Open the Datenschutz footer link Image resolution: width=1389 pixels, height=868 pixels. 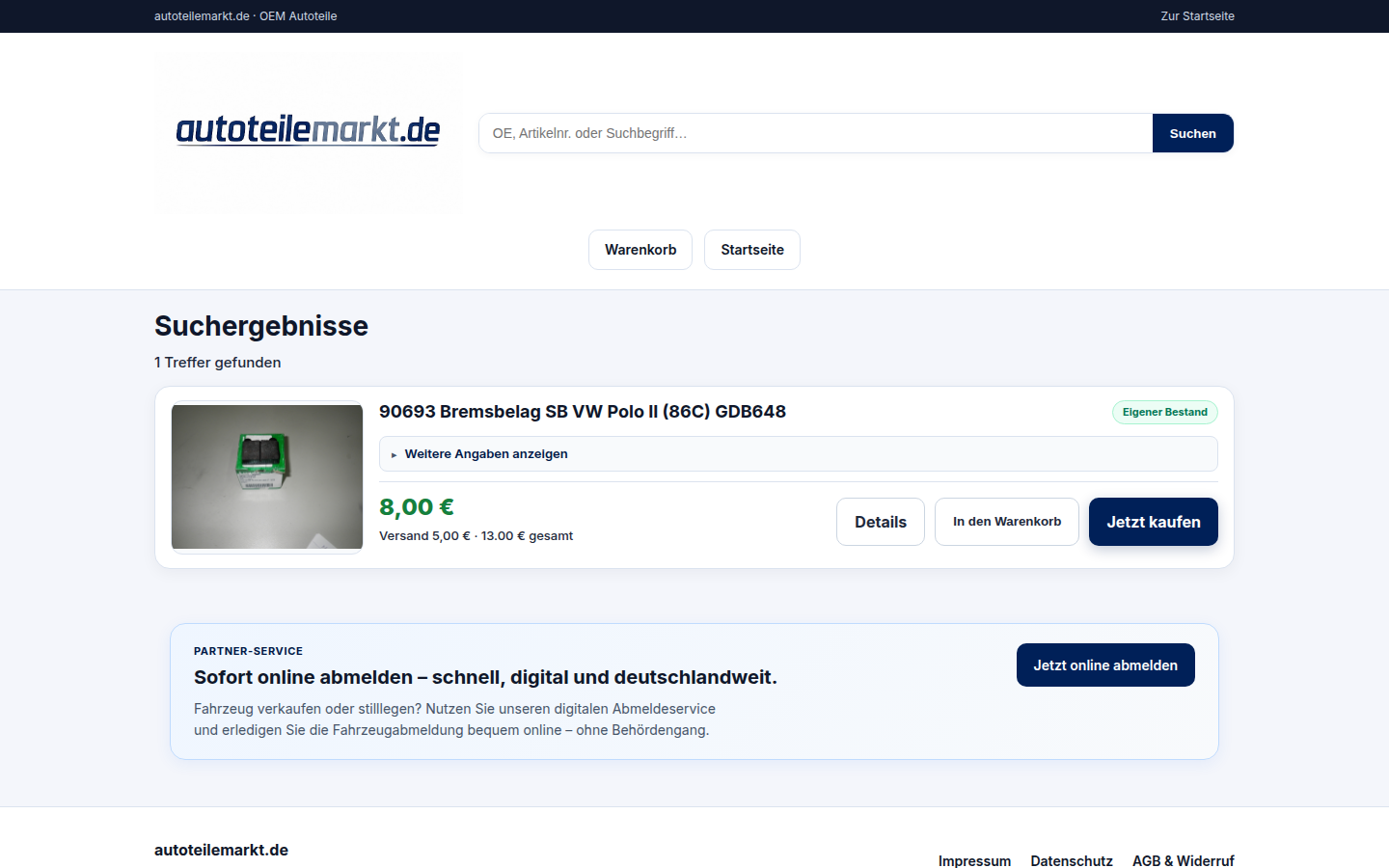(1072, 861)
